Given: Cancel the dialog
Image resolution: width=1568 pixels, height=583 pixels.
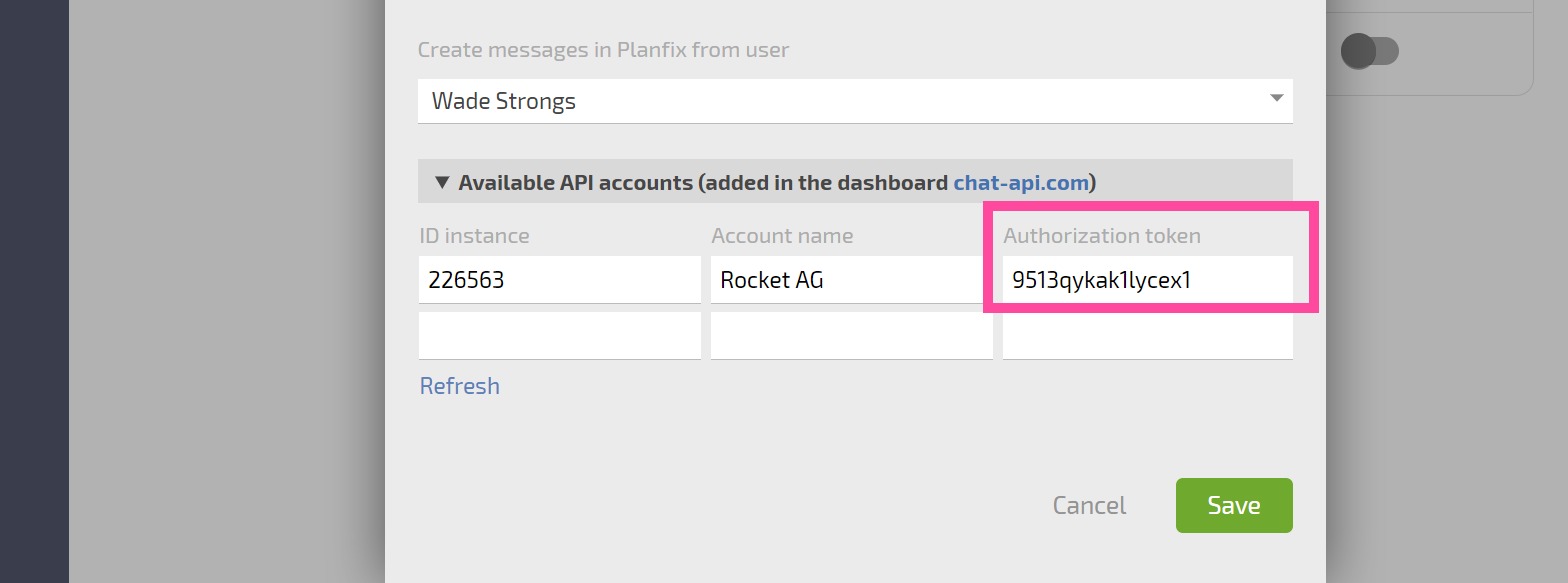Looking at the screenshot, I should [1089, 506].
